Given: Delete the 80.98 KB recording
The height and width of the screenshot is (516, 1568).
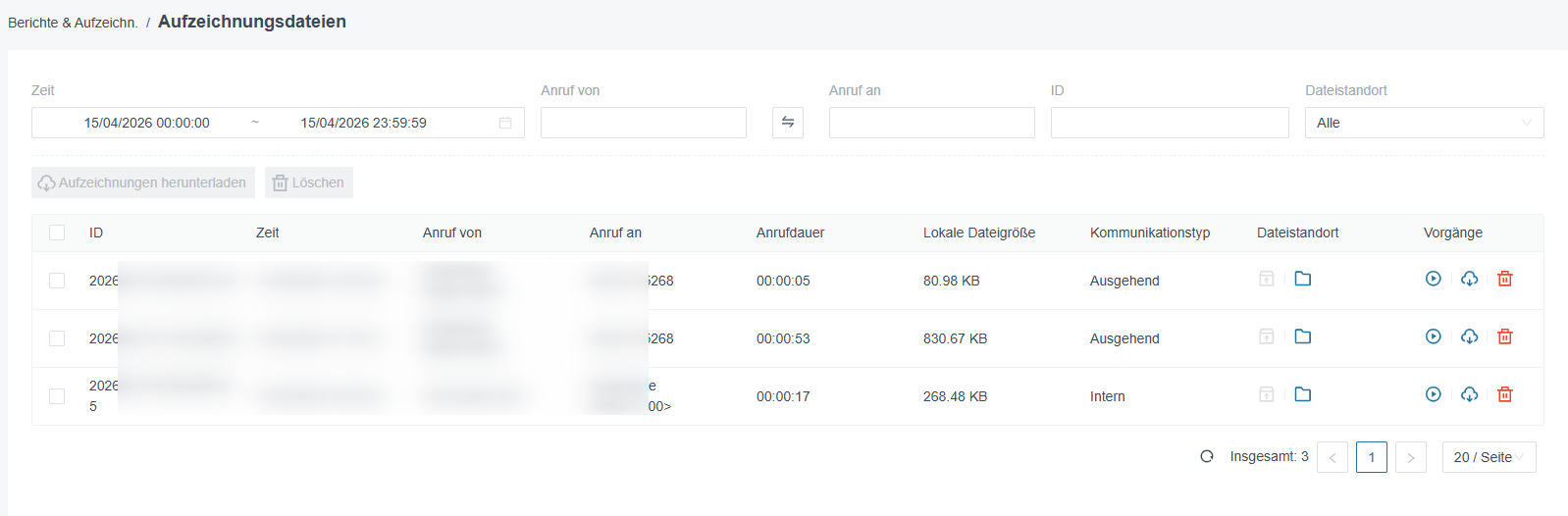Looking at the screenshot, I should [x=1505, y=279].
